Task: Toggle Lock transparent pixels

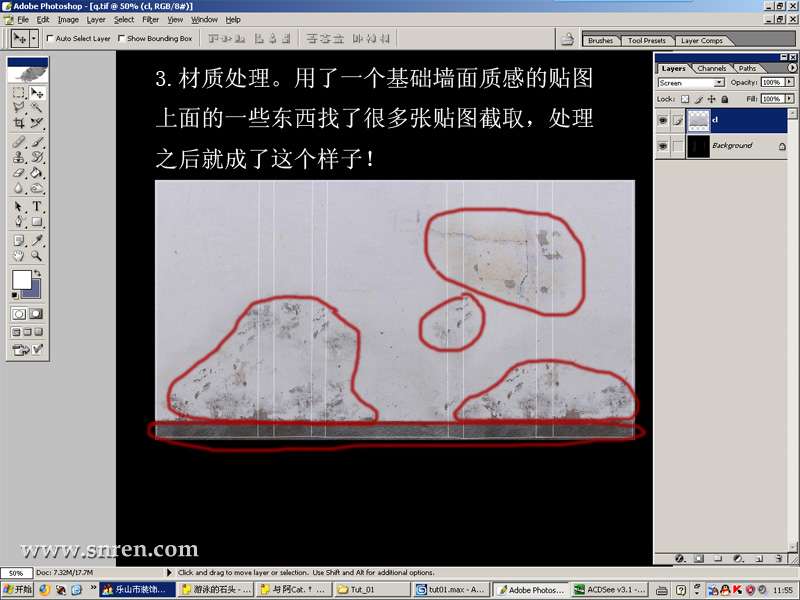Action: [x=685, y=99]
